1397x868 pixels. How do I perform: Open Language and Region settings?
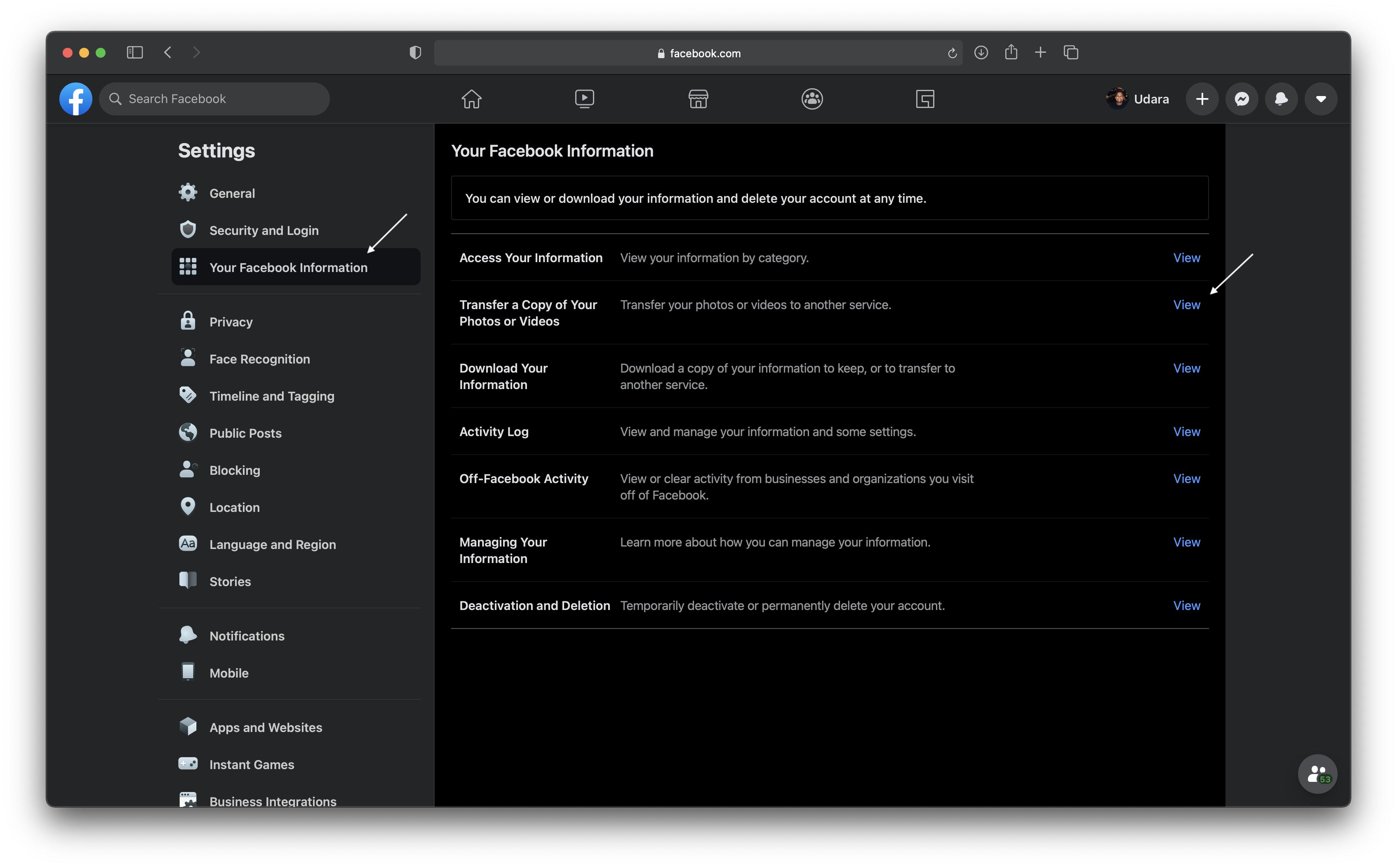click(x=296, y=544)
